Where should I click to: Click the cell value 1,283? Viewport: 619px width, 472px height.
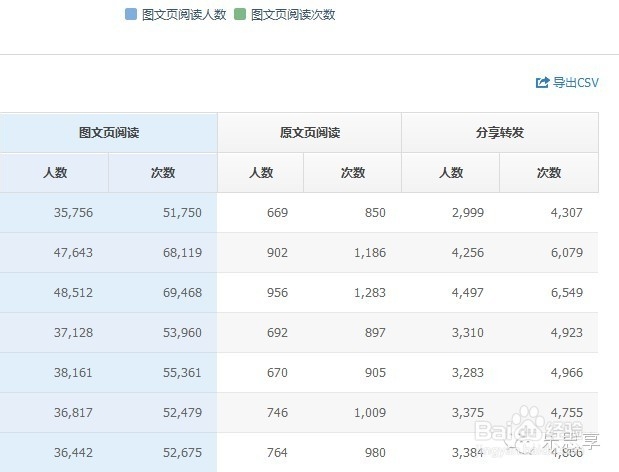coord(370,293)
